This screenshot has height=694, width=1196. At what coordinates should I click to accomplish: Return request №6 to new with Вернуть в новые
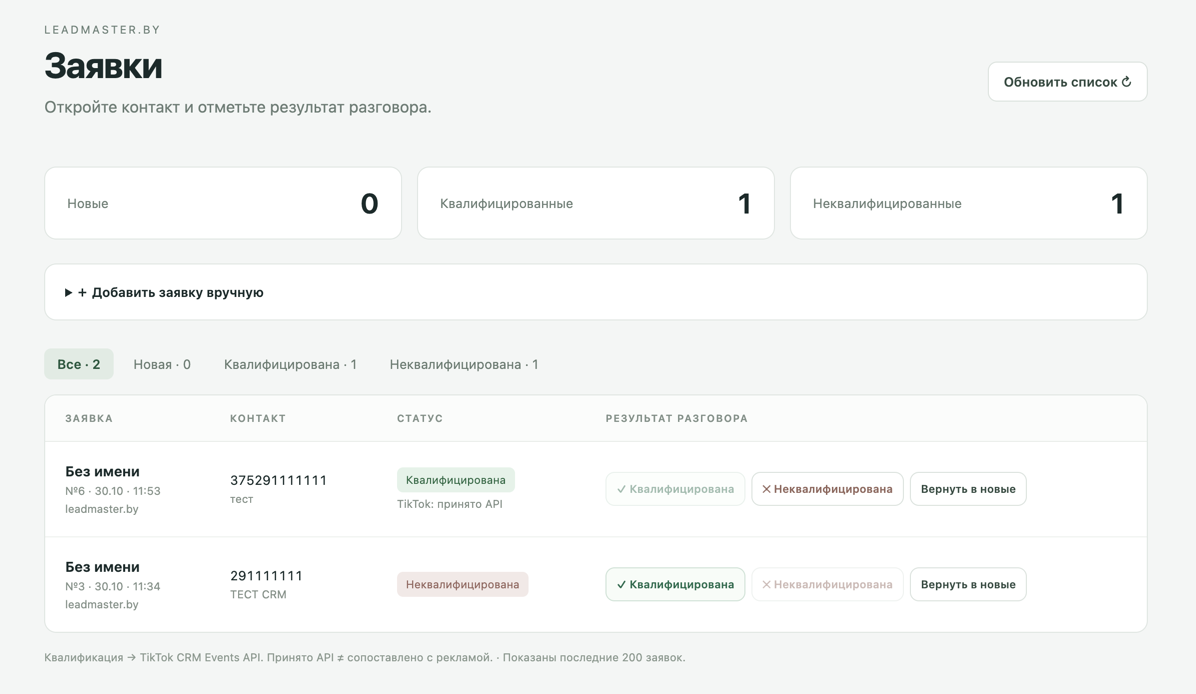click(x=968, y=489)
